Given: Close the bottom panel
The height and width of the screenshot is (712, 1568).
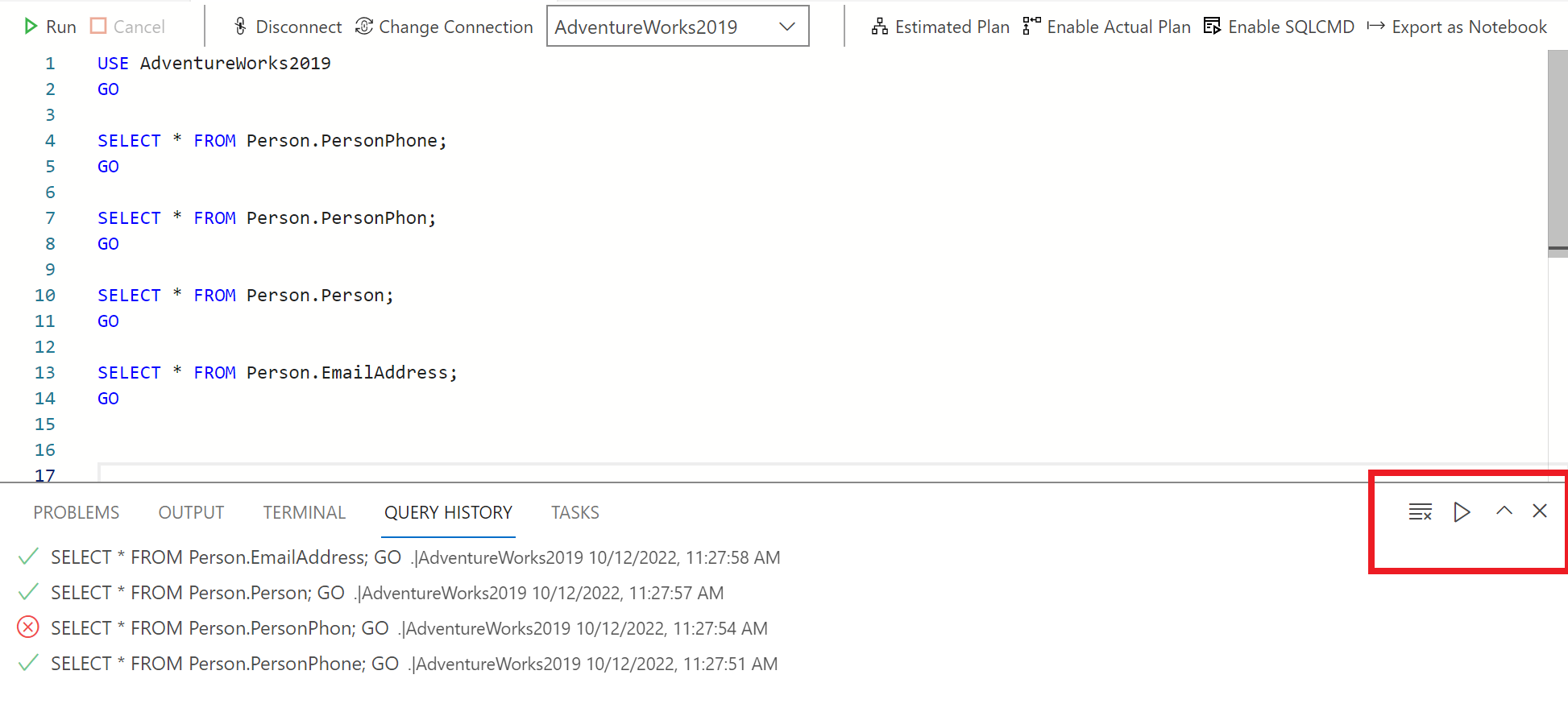Looking at the screenshot, I should (x=1539, y=511).
